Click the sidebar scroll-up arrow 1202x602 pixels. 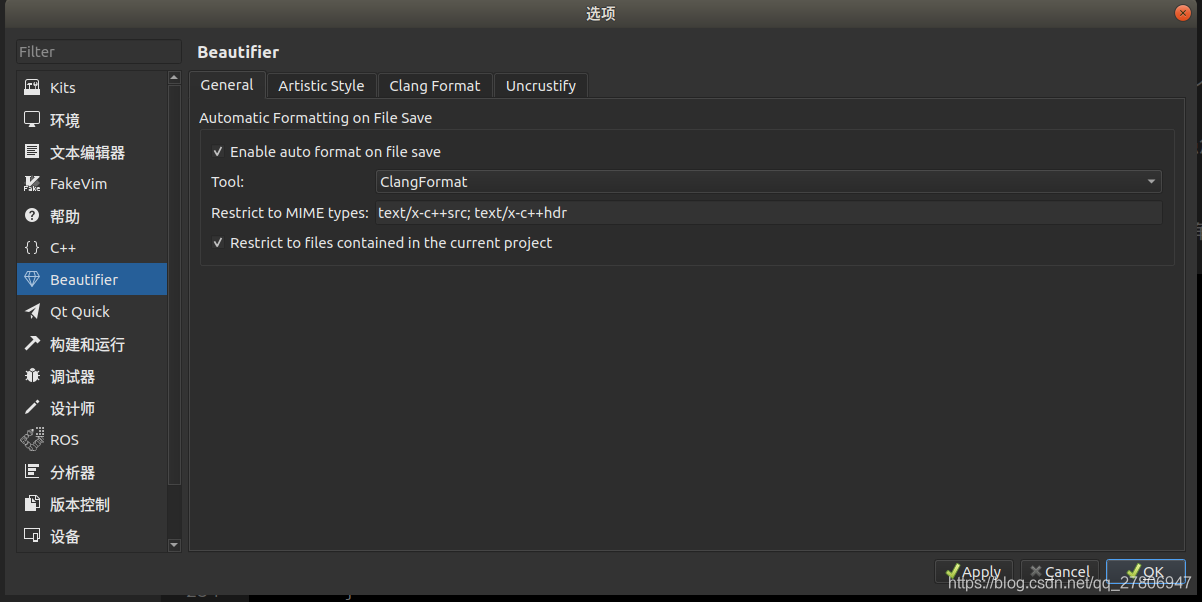173,76
